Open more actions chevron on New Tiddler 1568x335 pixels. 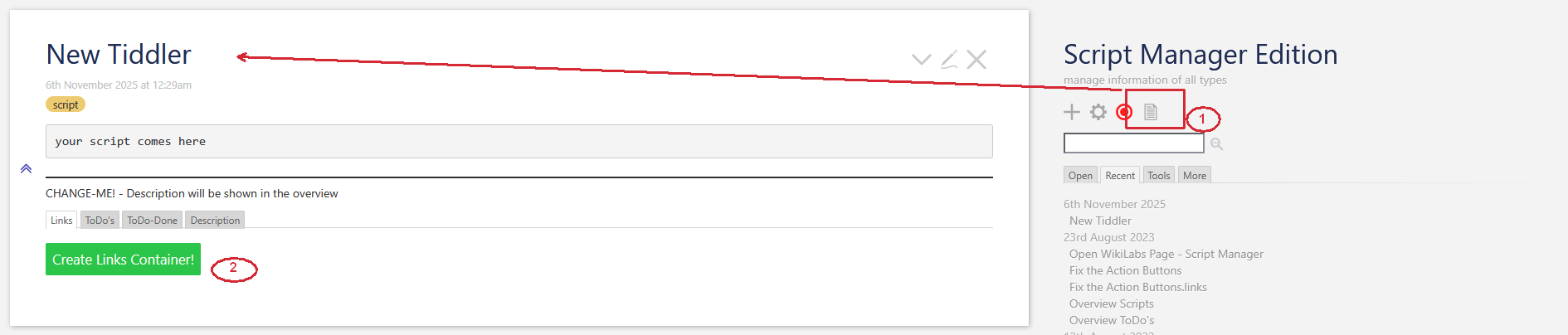921,59
